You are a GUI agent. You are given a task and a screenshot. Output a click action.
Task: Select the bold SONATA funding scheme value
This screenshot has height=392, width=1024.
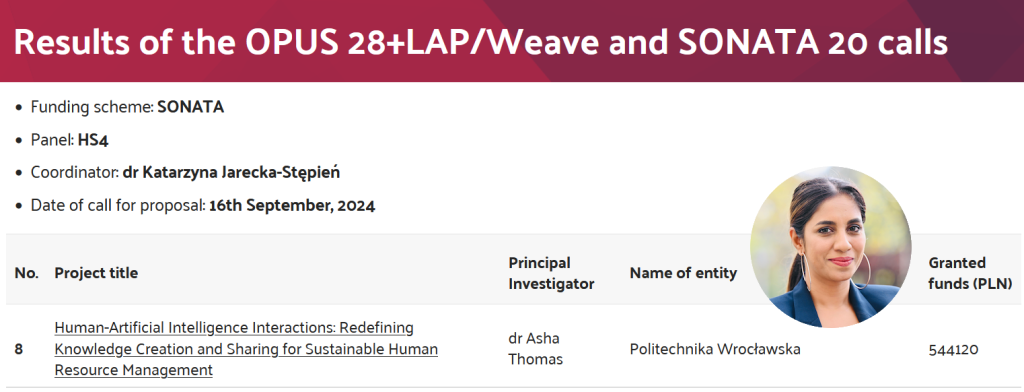tap(191, 107)
